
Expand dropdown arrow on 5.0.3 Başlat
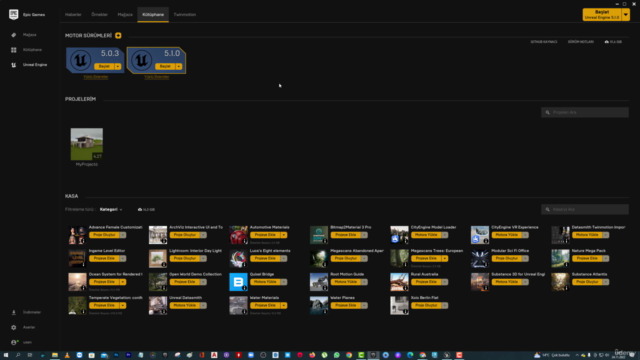pos(118,66)
